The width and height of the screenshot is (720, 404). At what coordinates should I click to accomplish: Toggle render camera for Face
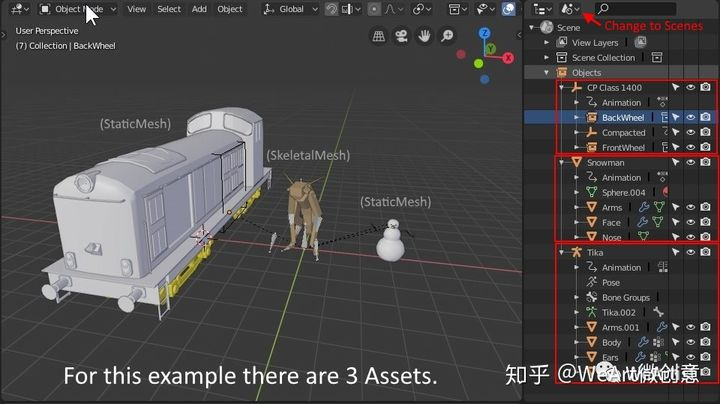705,222
